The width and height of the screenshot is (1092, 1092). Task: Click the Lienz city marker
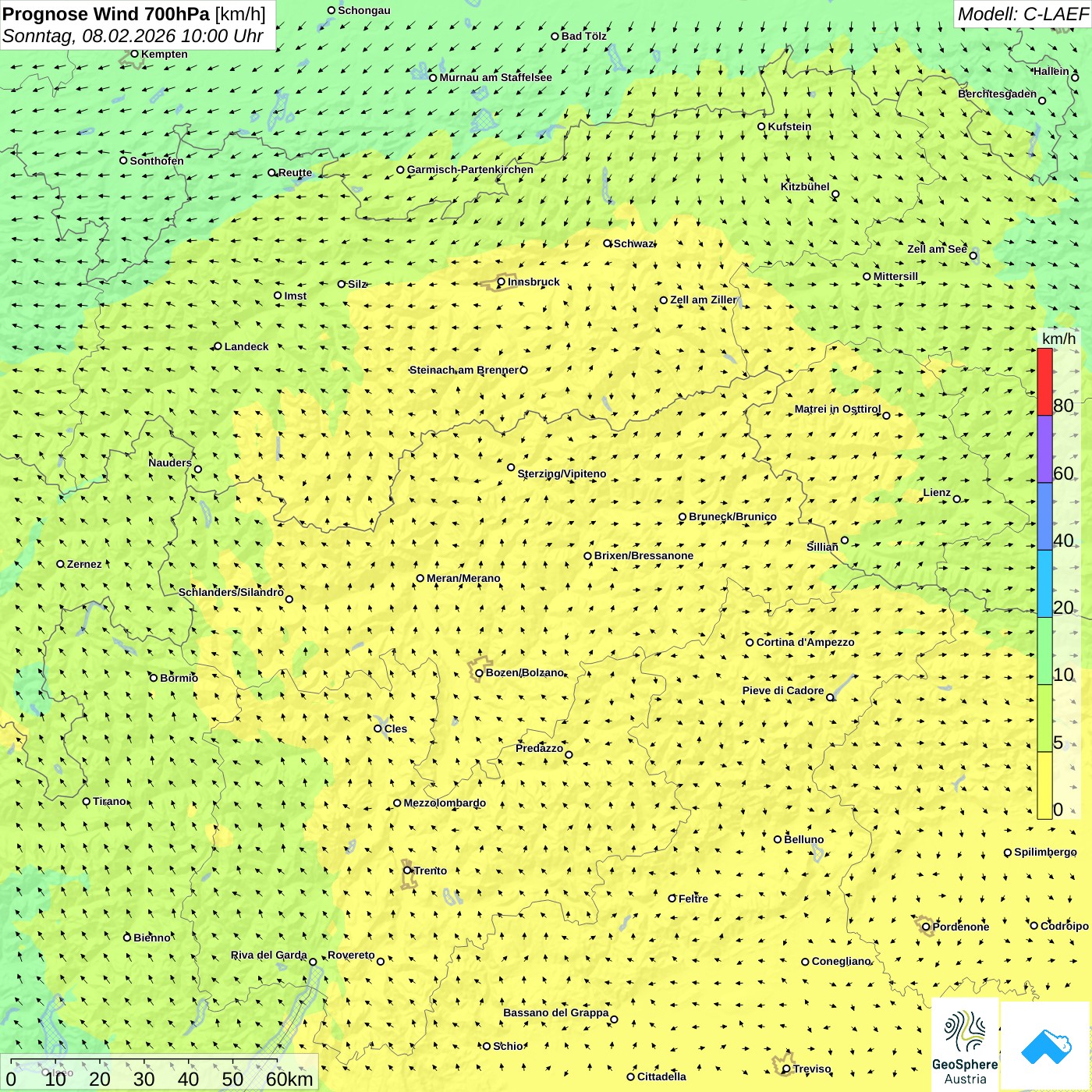pos(957,499)
